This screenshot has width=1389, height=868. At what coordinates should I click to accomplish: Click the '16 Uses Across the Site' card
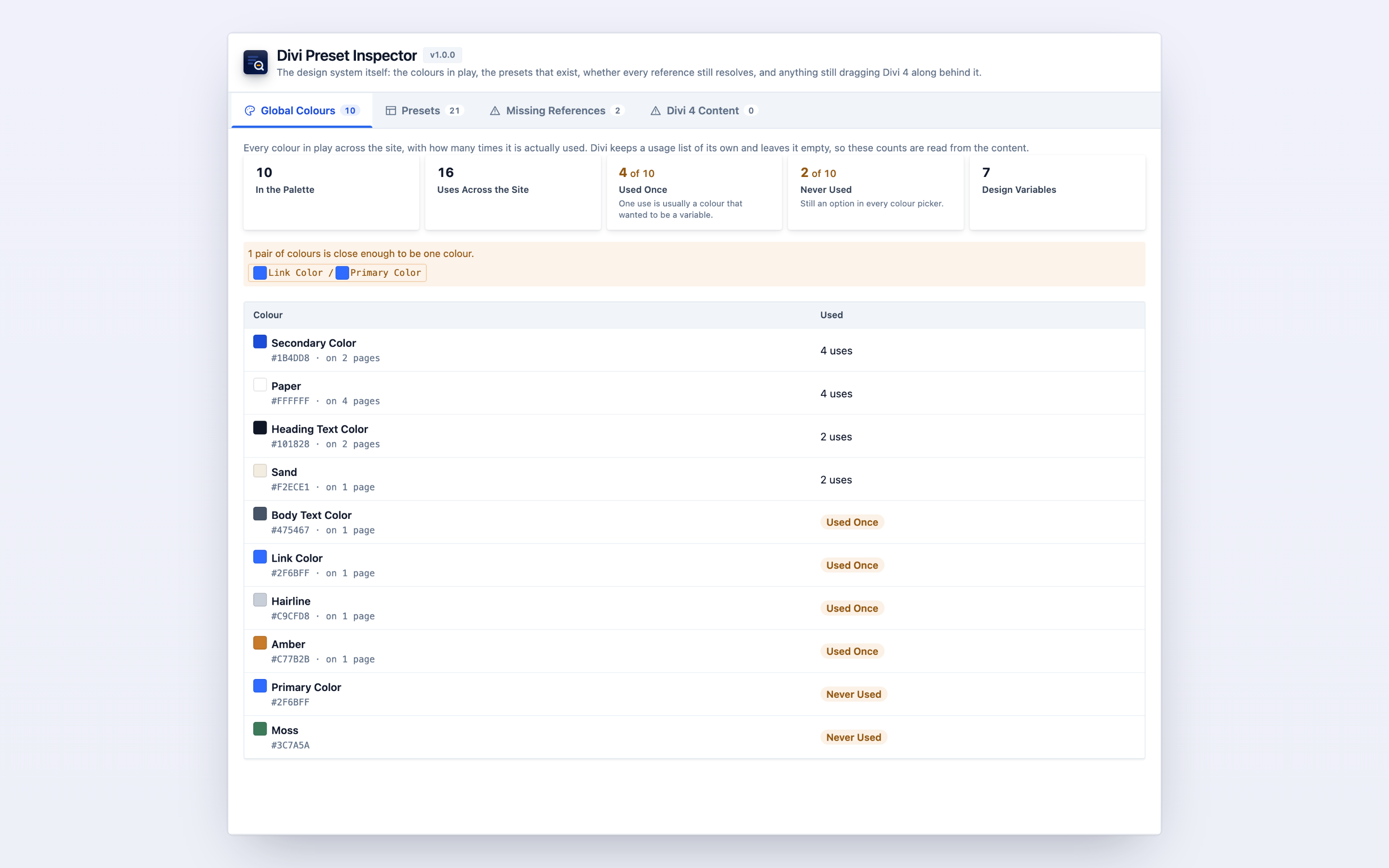[x=513, y=193]
